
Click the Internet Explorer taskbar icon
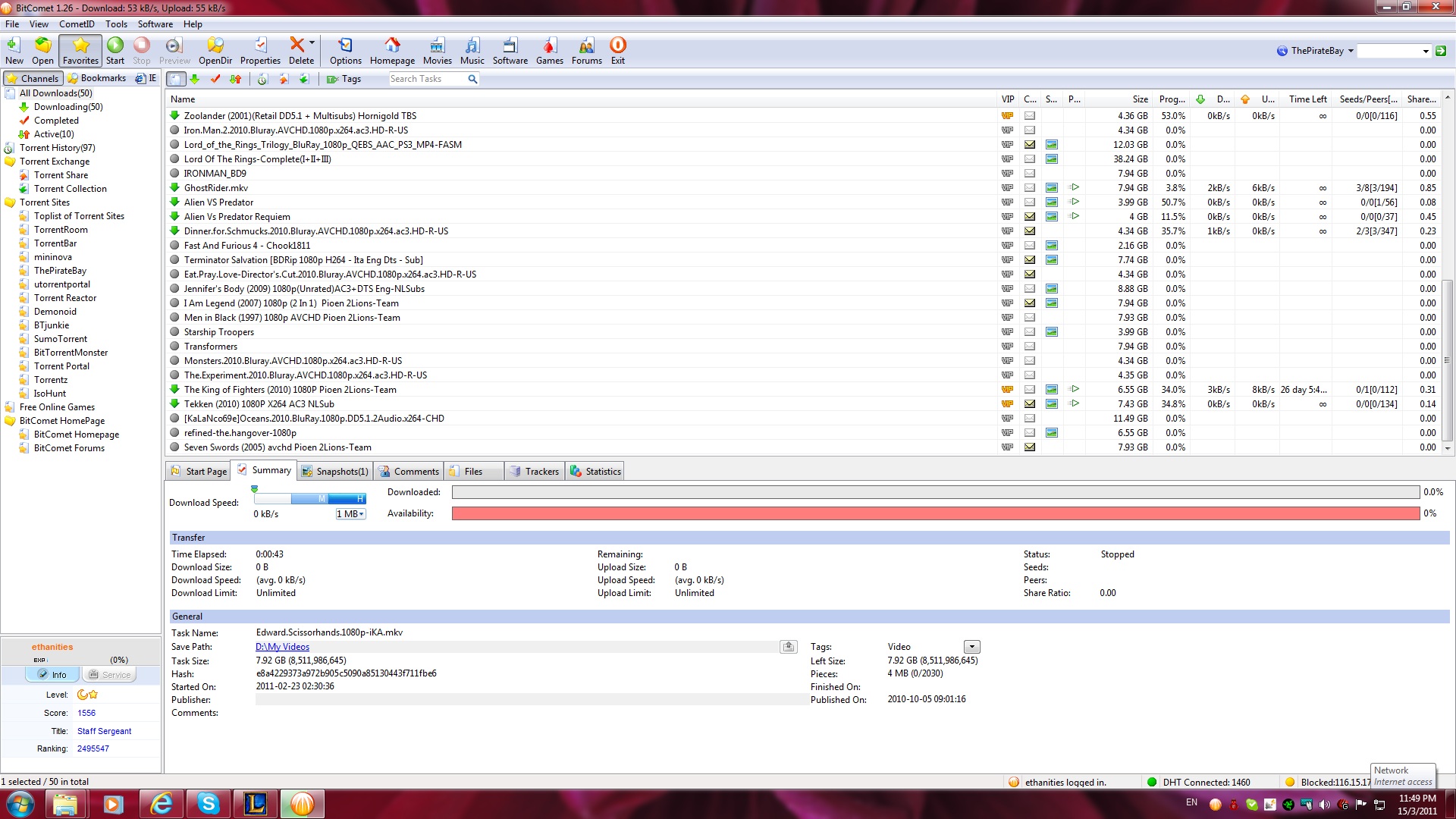click(x=161, y=804)
